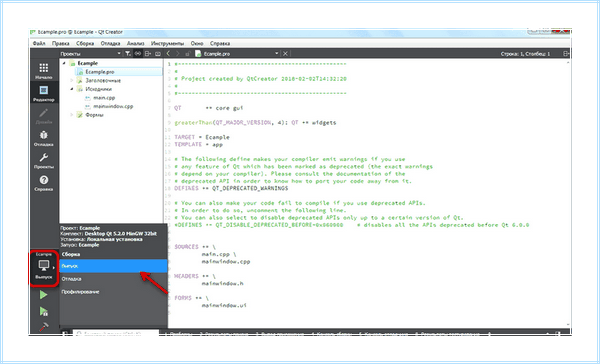
Task: Open the Правка menu
Action: click(x=60, y=43)
